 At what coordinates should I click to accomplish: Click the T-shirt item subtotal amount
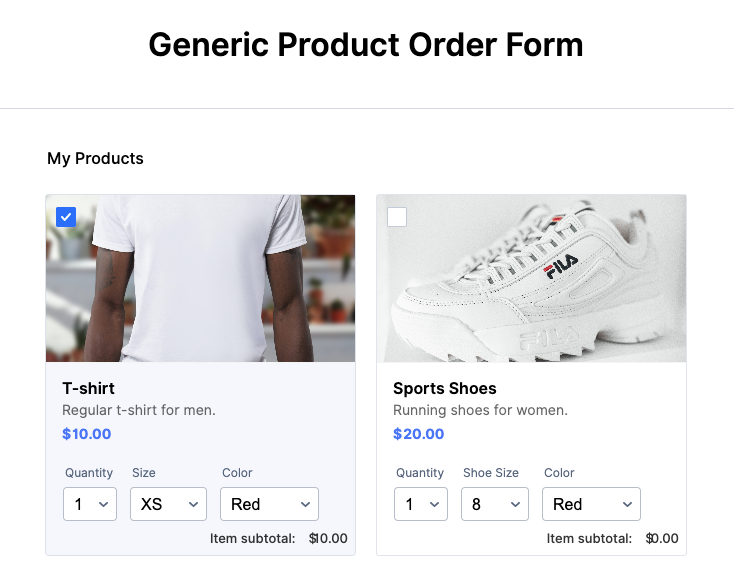click(x=328, y=538)
